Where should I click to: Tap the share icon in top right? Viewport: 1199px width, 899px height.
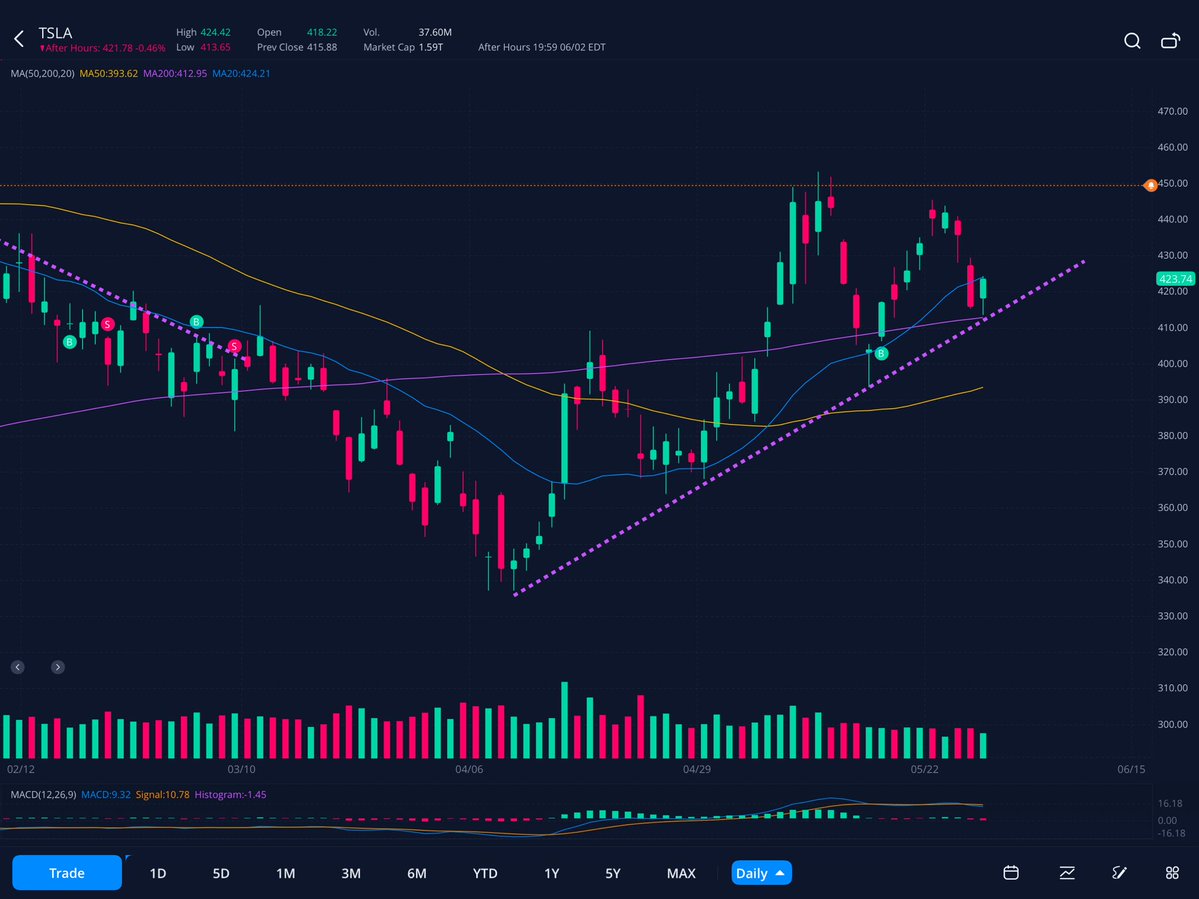click(1171, 41)
